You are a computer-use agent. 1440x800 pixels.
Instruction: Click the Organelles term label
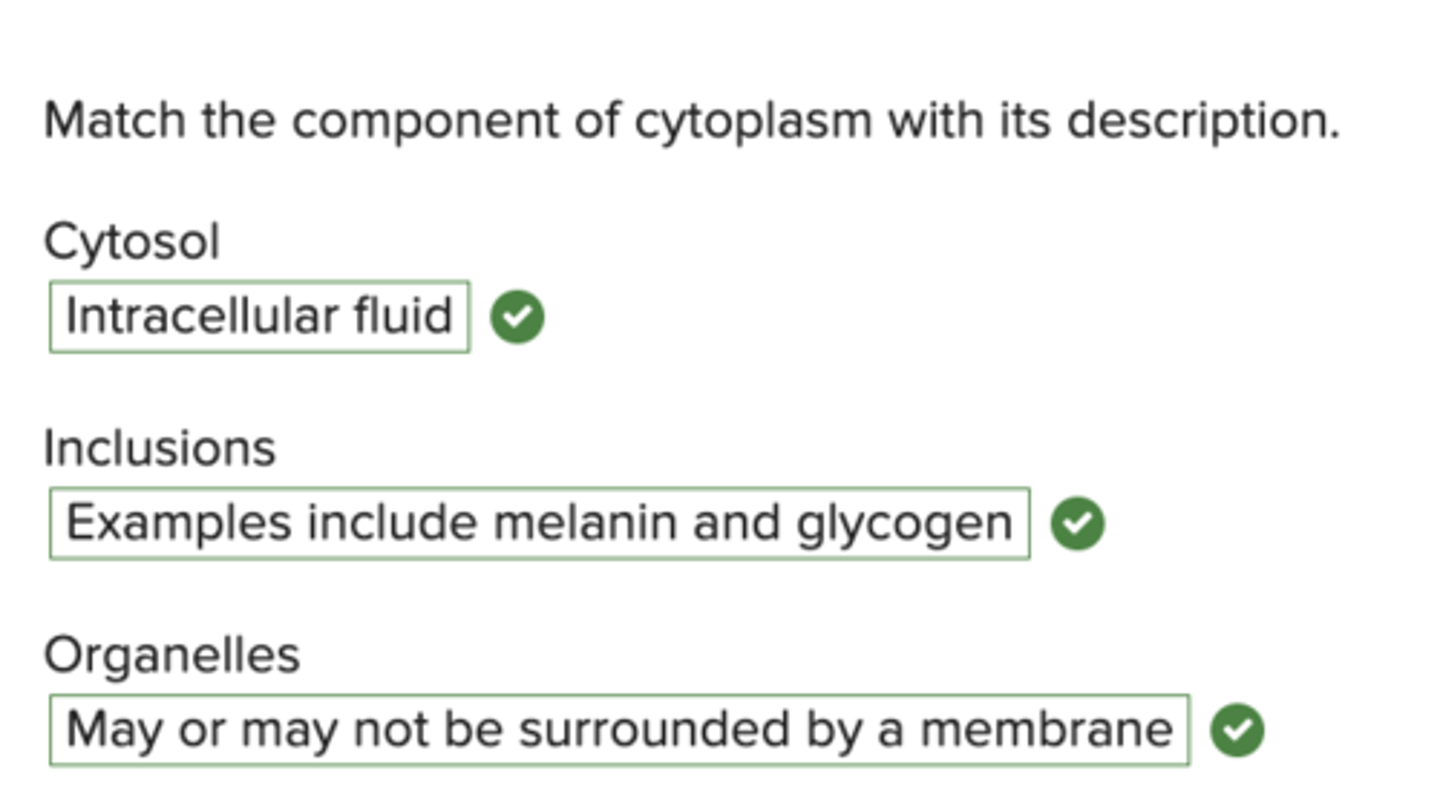[171, 657]
